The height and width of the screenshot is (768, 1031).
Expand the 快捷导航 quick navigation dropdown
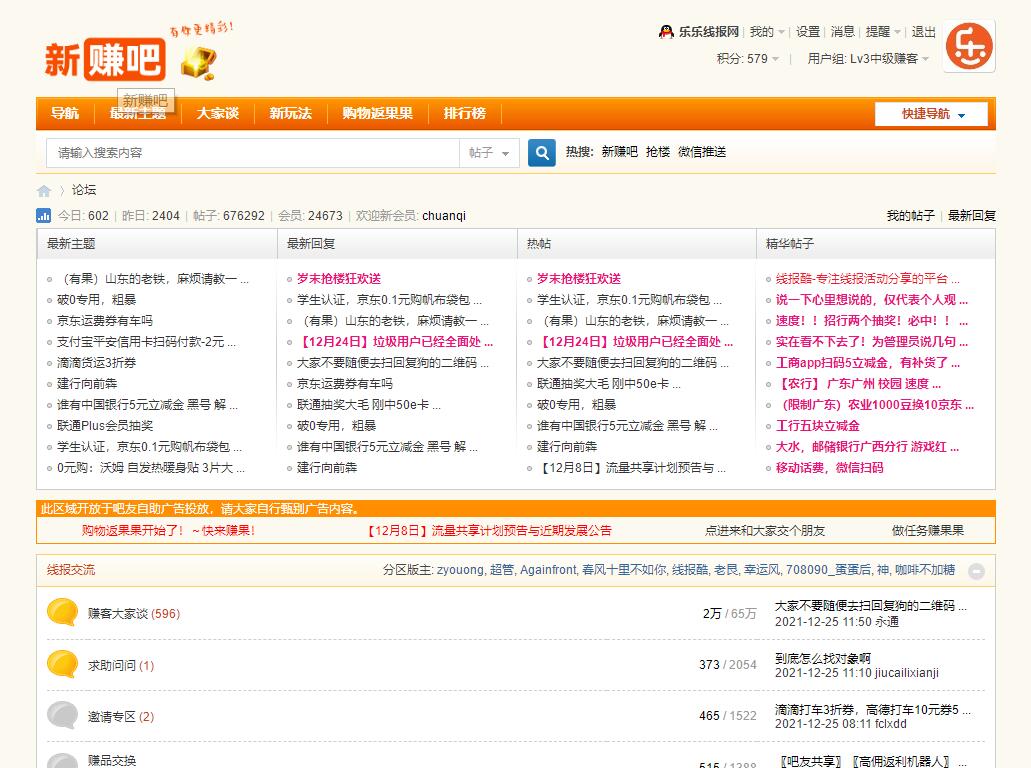coord(929,114)
